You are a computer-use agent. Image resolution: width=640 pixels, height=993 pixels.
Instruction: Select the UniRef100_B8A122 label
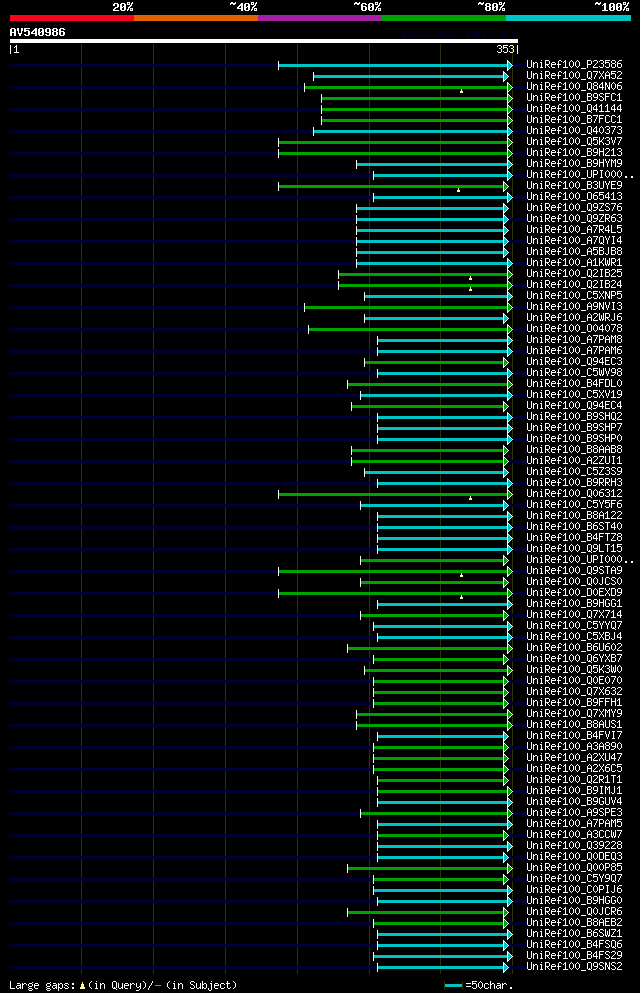(x=574, y=515)
